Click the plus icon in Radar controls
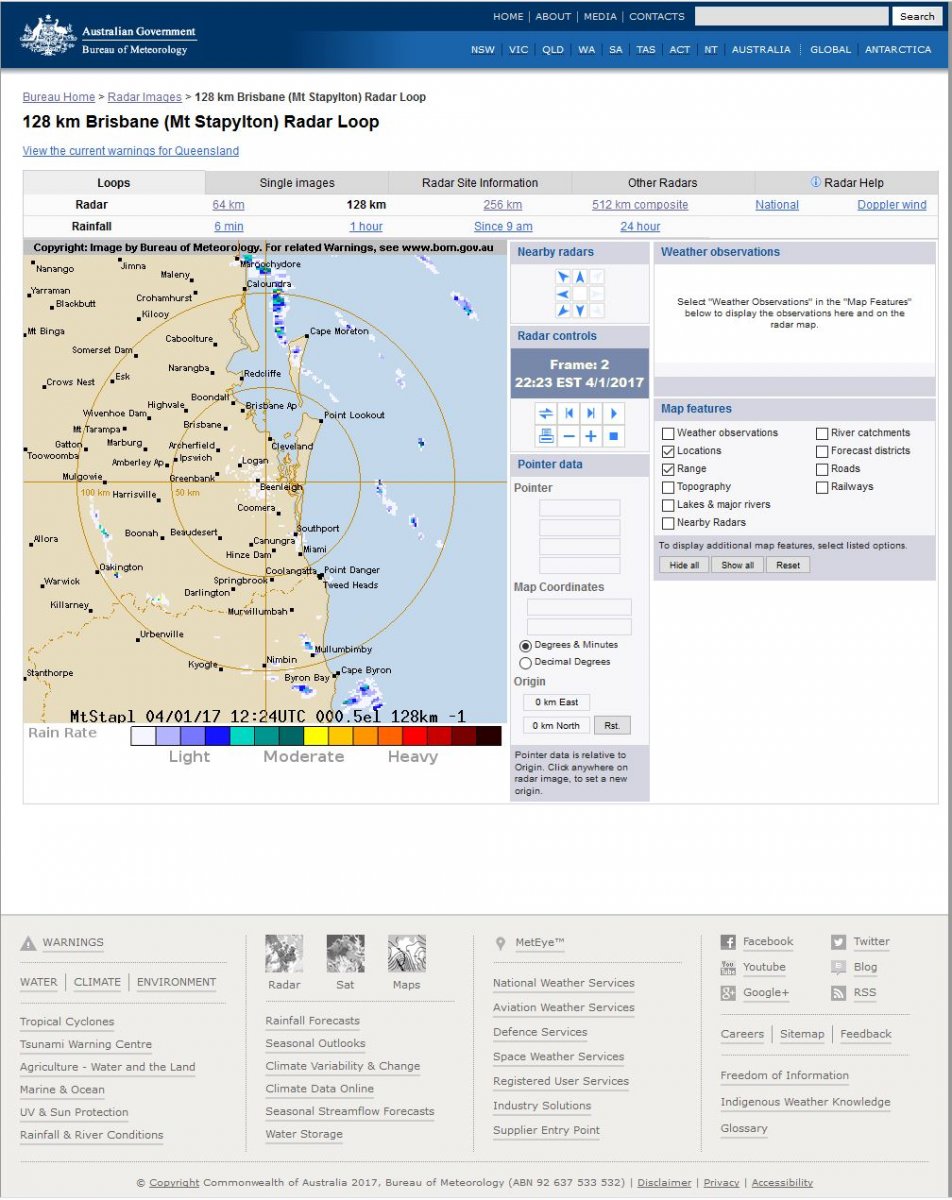The image size is (952, 1200). tap(591, 436)
